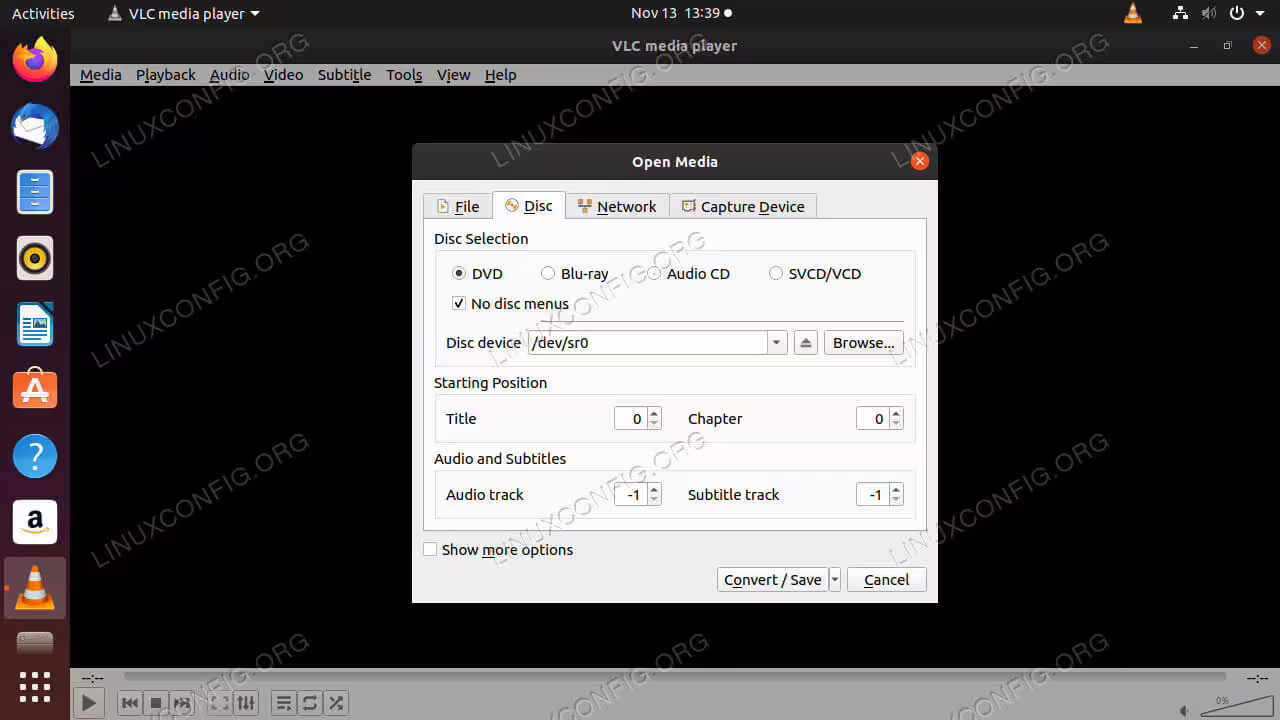Open the Help dock icon
Screen dimensions: 1280x720
click(35, 456)
